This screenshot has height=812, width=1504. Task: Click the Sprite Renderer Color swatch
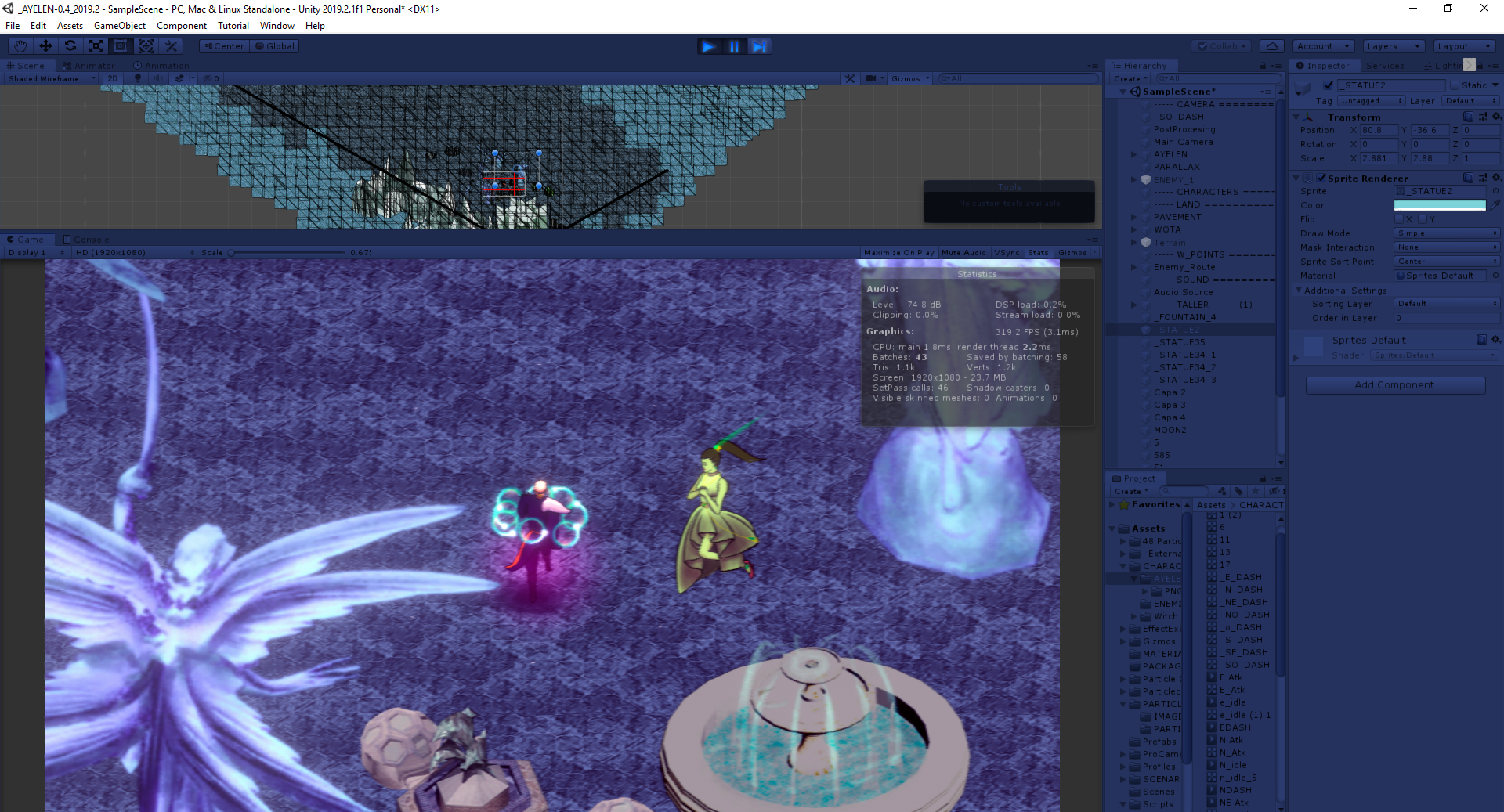click(x=1440, y=205)
